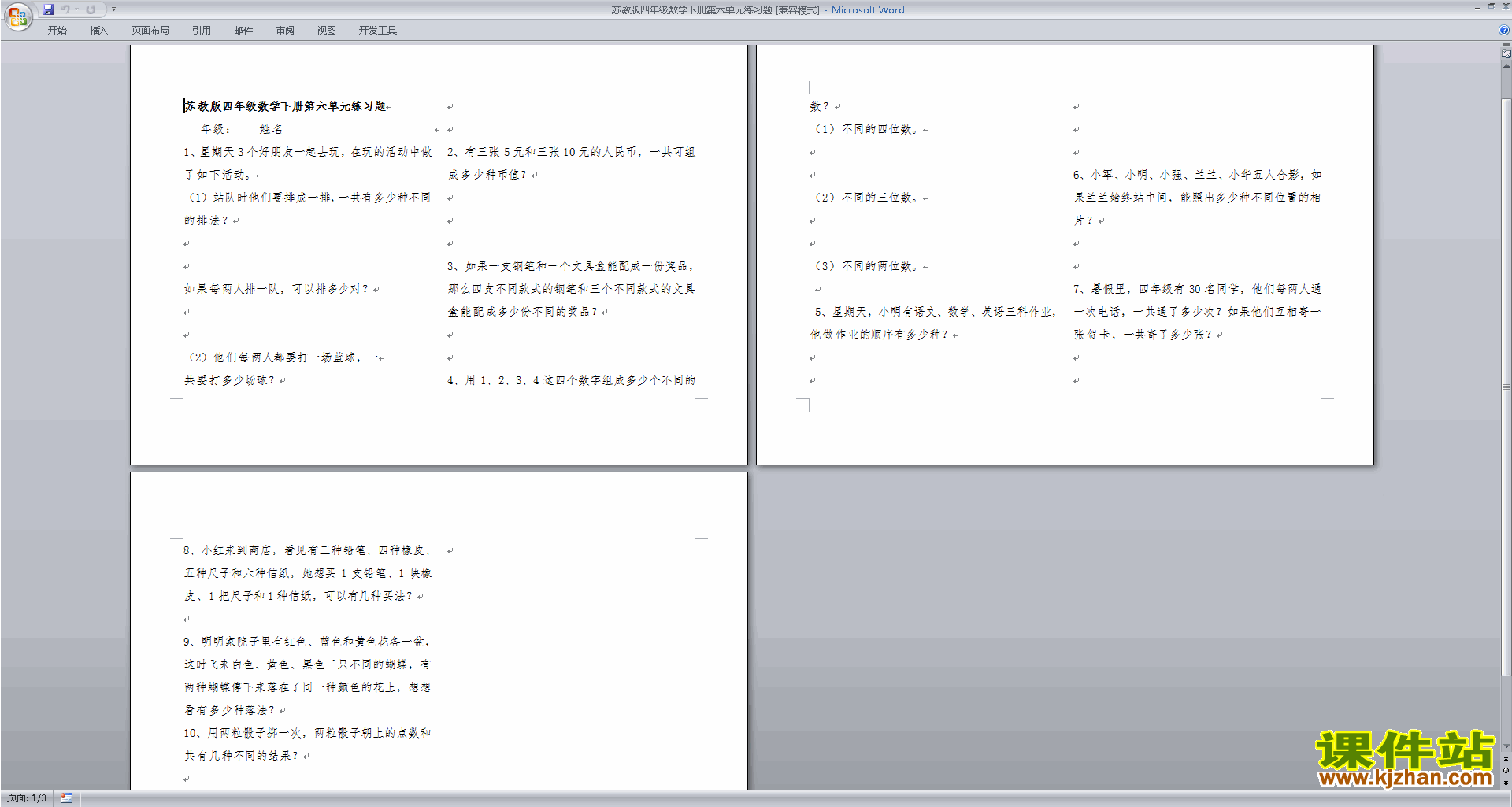Open Word Help with the blue question icon
This screenshot has width=1512, height=807.
point(1504,30)
